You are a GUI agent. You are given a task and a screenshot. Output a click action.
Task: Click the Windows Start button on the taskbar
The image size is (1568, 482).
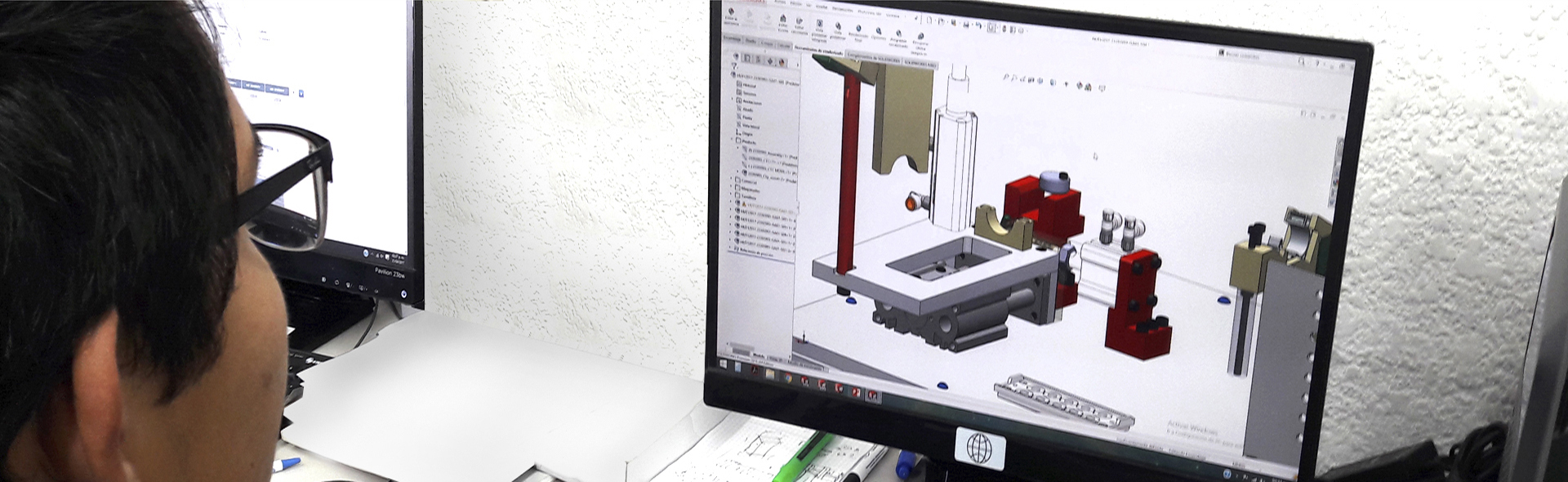tap(723, 362)
